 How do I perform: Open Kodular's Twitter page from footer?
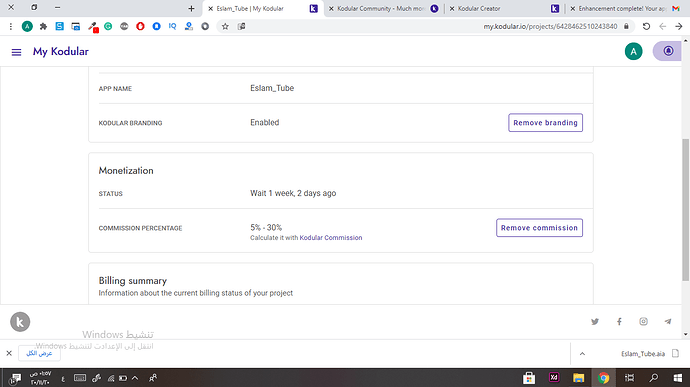[595, 321]
